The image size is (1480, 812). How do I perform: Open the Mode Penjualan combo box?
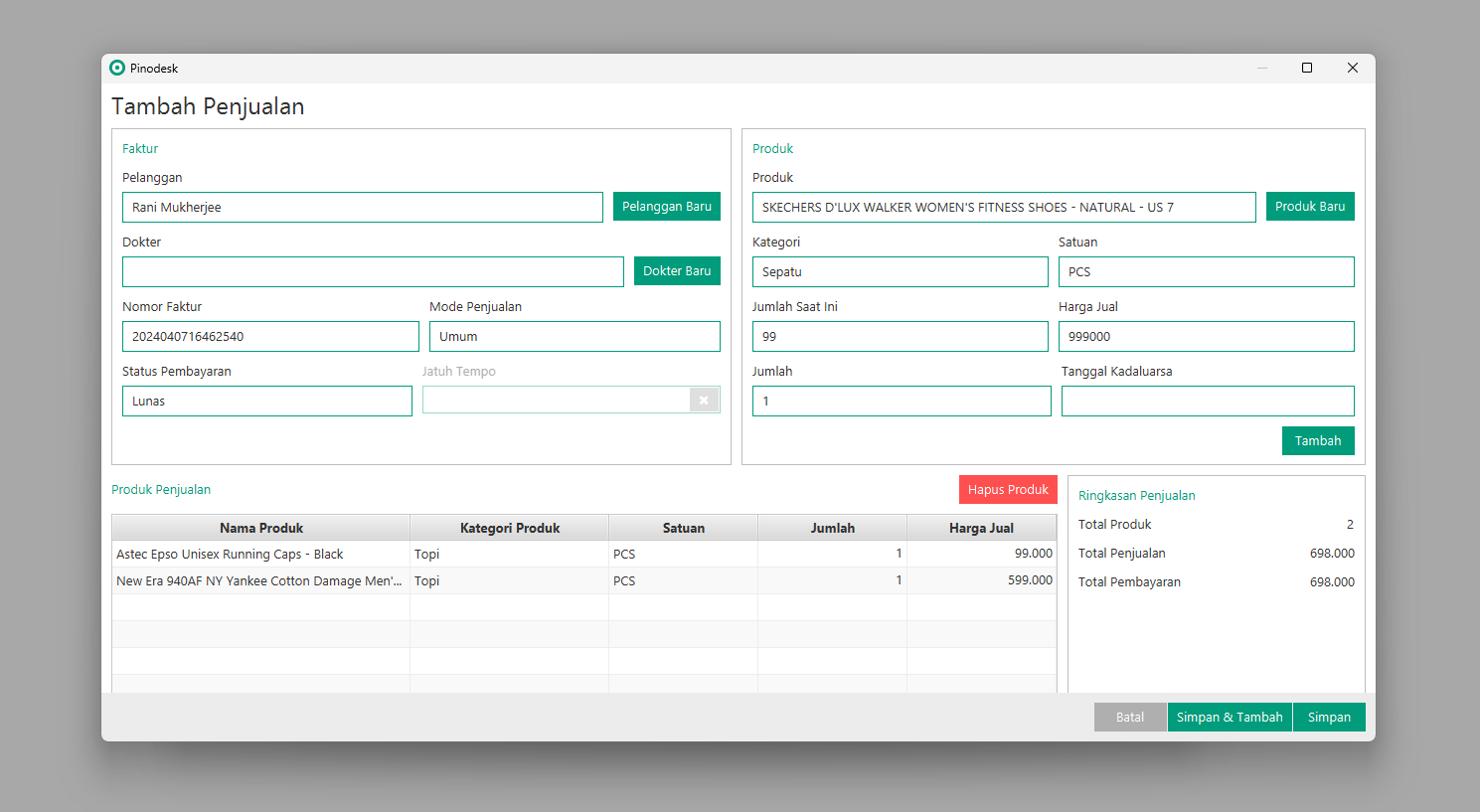pos(575,337)
